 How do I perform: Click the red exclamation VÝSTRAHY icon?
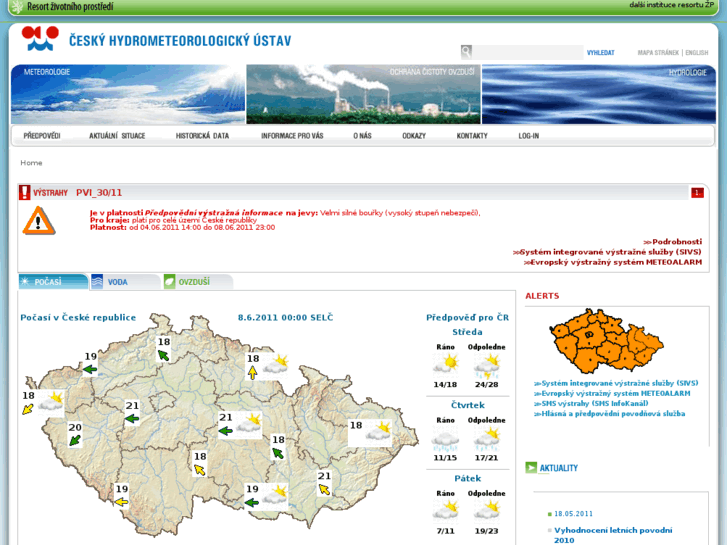25,192
